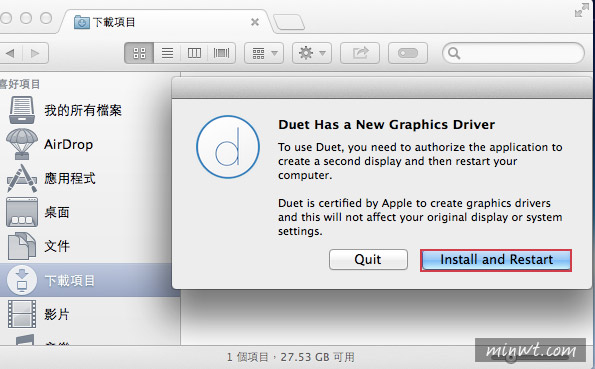The width and height of the screenshot is (595, 369).
Task: Click the All My Files drawer icon
Action: [22, 110]
